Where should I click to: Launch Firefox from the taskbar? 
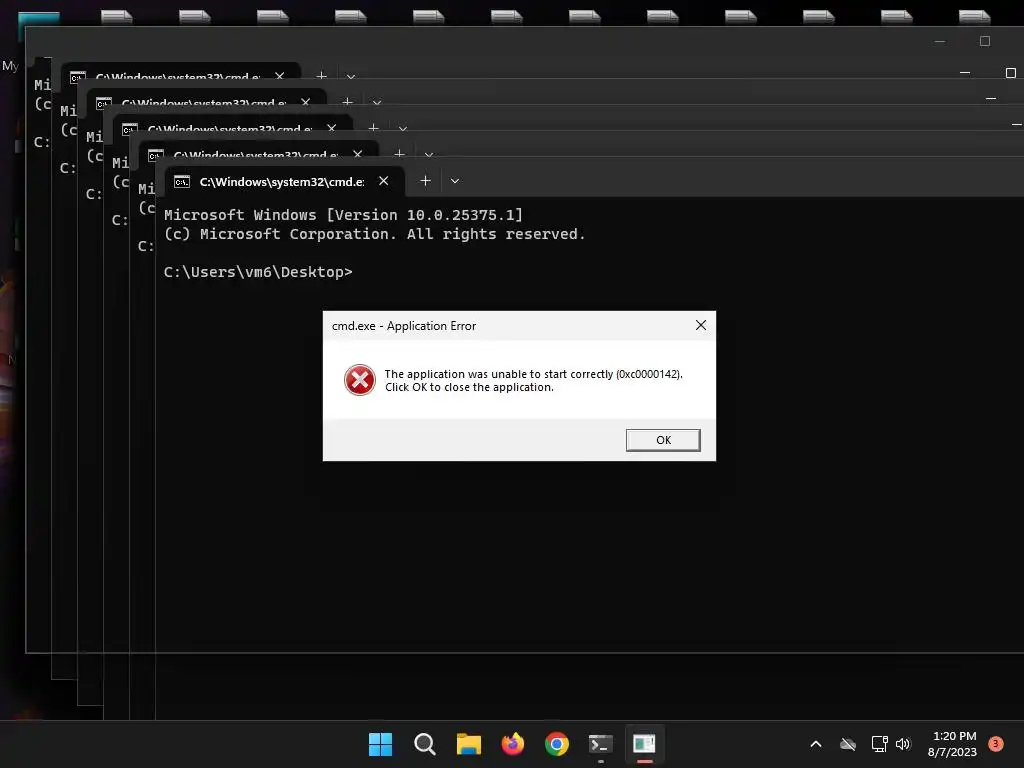pos(513,744)
